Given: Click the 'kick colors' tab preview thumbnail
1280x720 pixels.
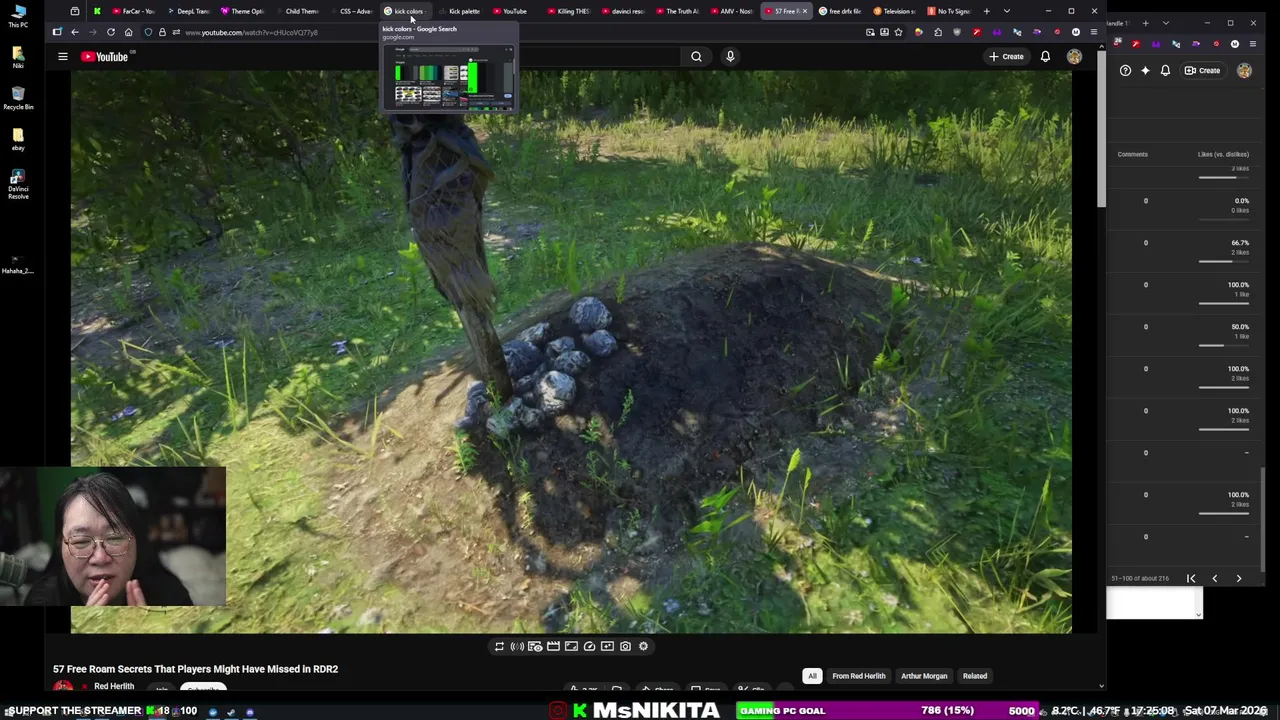Looking at the screenshot, I should (449, 77).
